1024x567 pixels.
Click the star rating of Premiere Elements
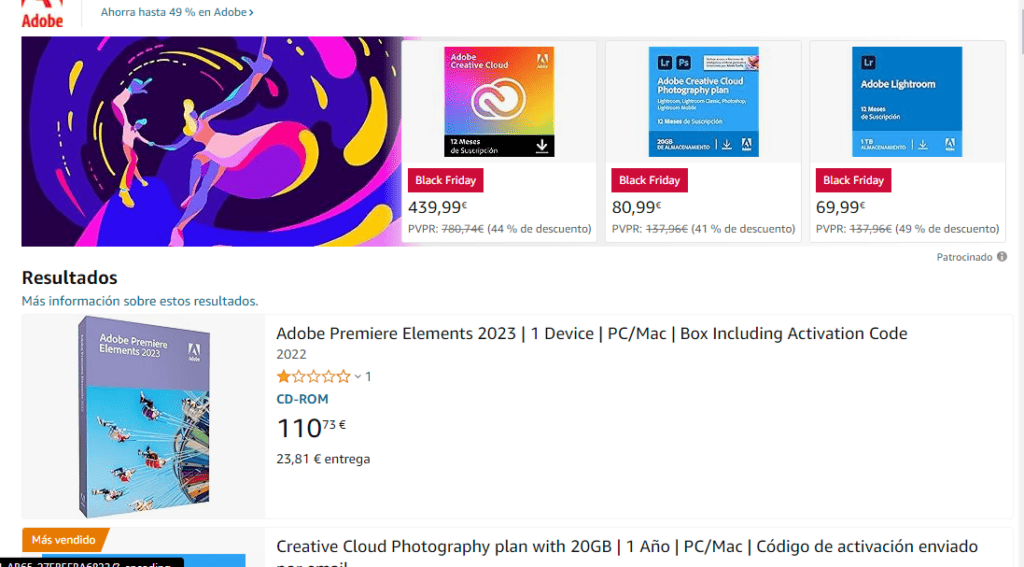click(x=313, y=376)
